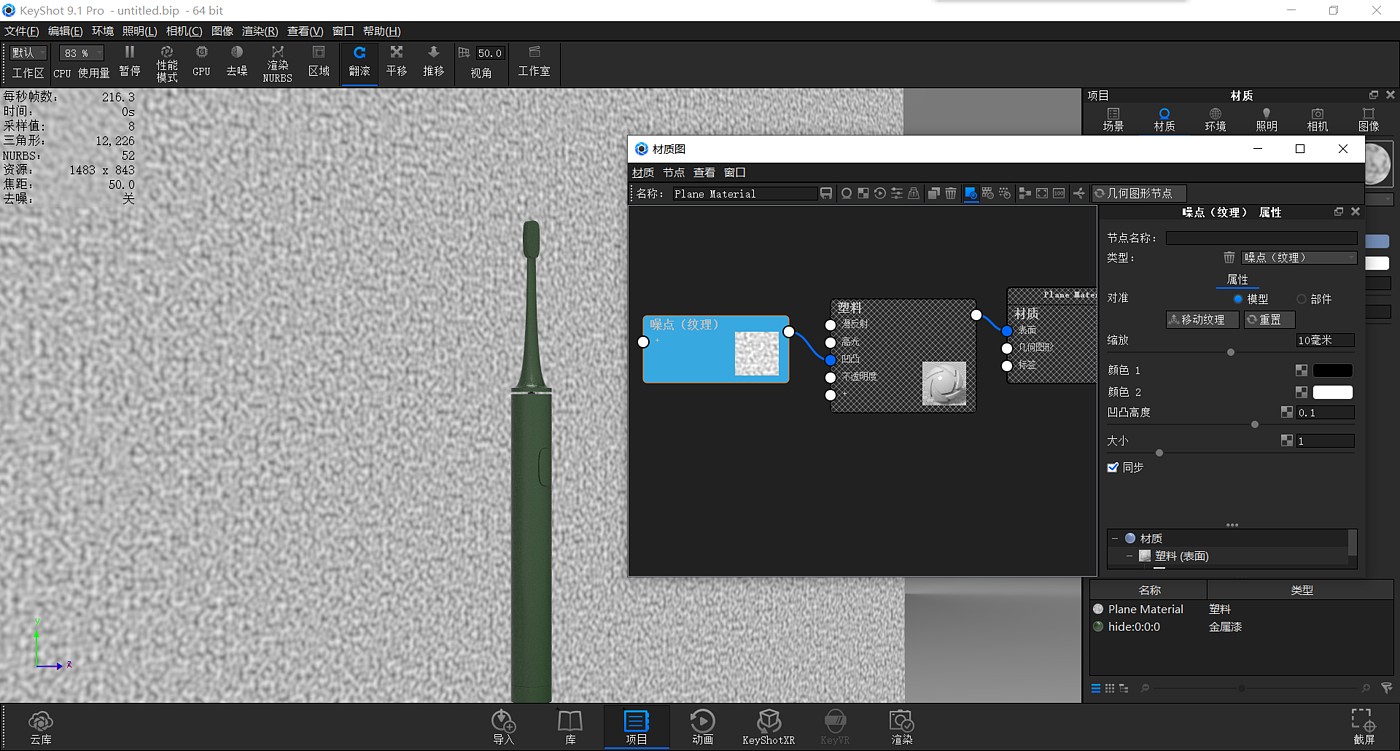Toggle texture map button for Size (大小)
Viewport: 1400px width, 751px height.
tap(1287, 441)
